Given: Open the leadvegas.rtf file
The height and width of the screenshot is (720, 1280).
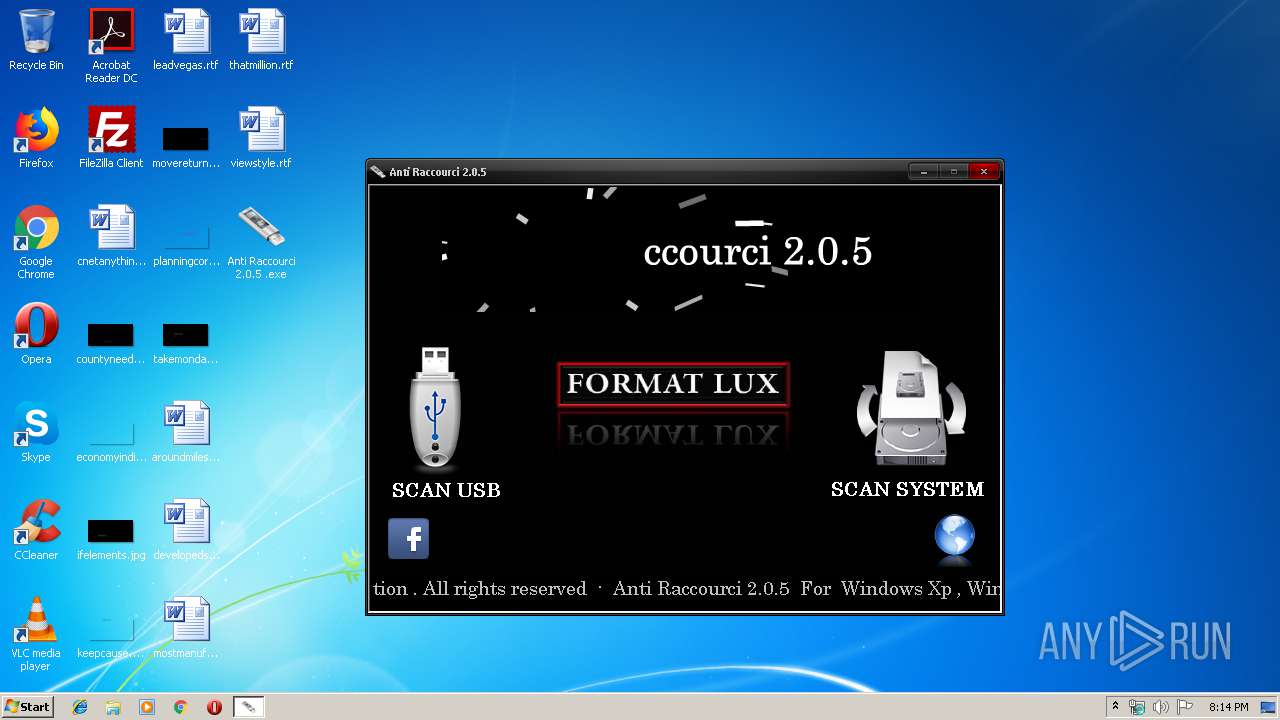Looking at the screenshot, I should [x=186, y=40].
